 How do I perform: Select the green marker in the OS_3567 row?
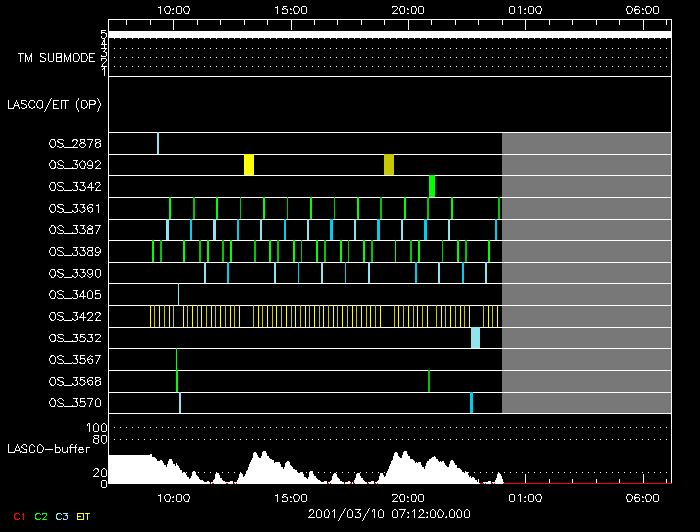coord(176,359)
